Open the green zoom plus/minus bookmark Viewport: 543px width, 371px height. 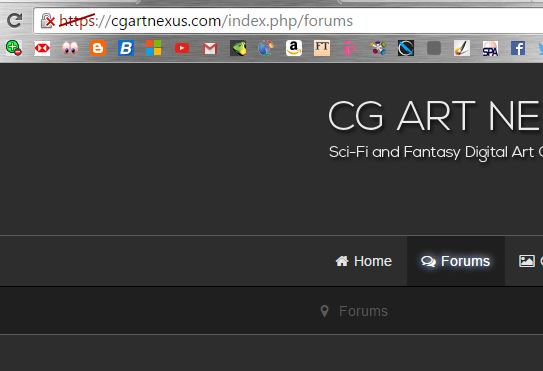(x=14, y=48)
